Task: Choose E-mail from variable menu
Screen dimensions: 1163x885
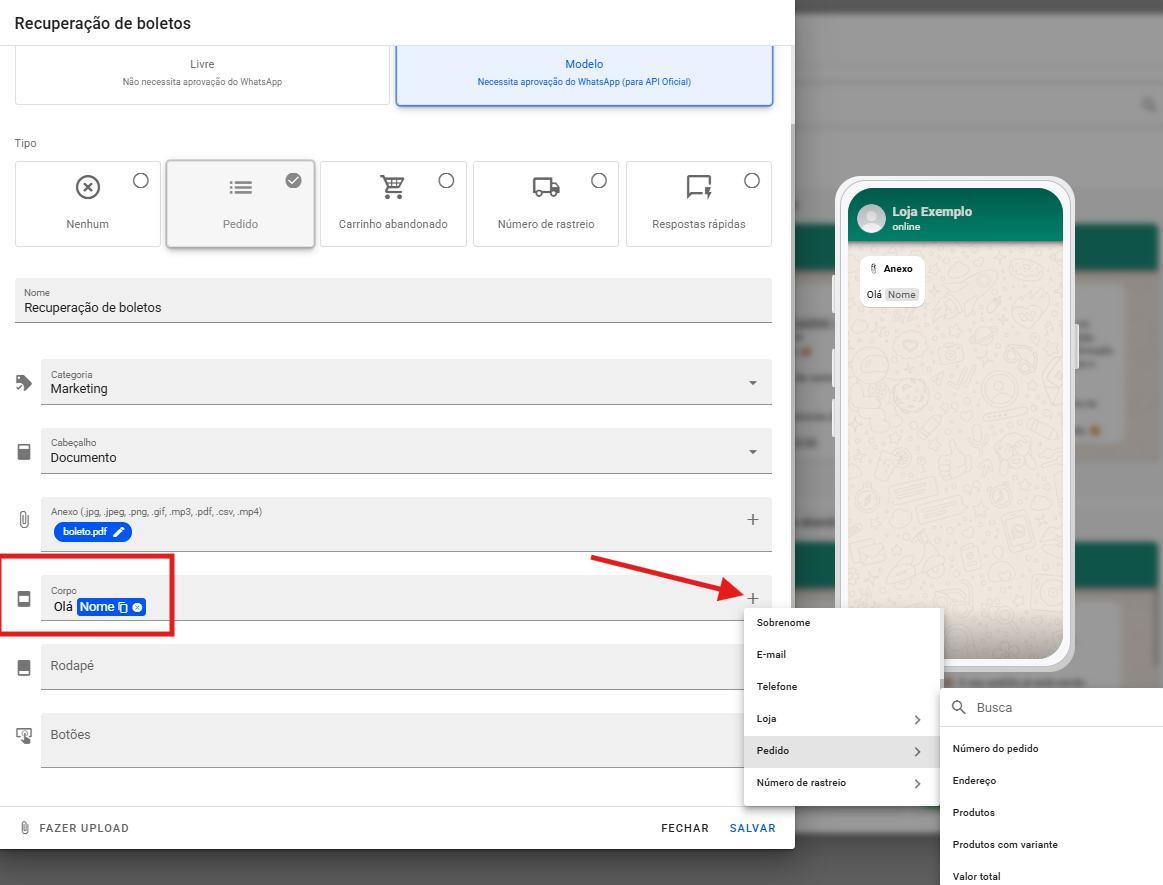Action: coord(771,655)
